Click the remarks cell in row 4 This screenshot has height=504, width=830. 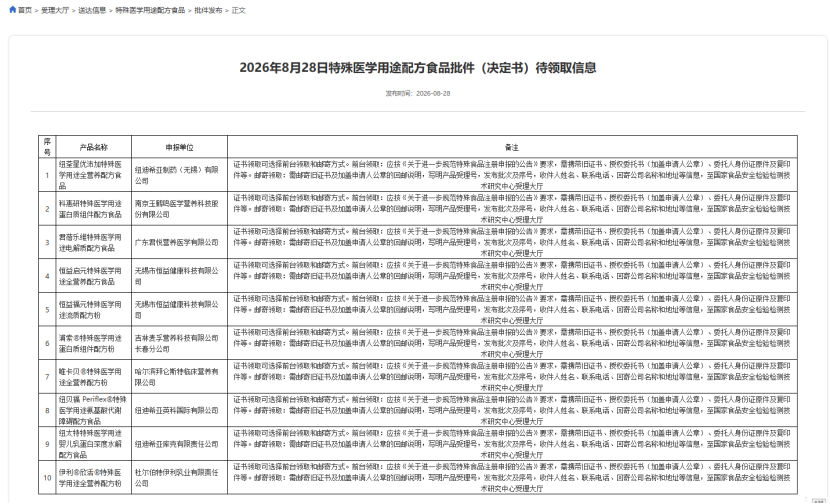(512, 276)
